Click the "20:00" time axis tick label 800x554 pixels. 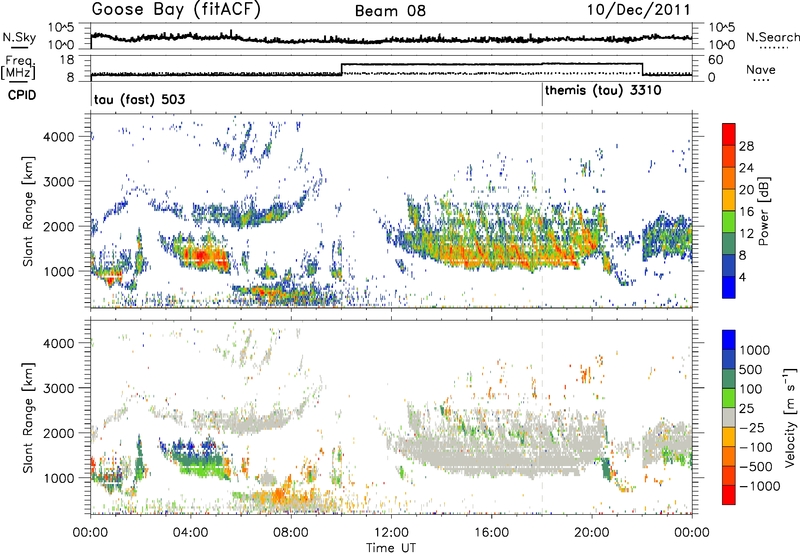(591, 533)
